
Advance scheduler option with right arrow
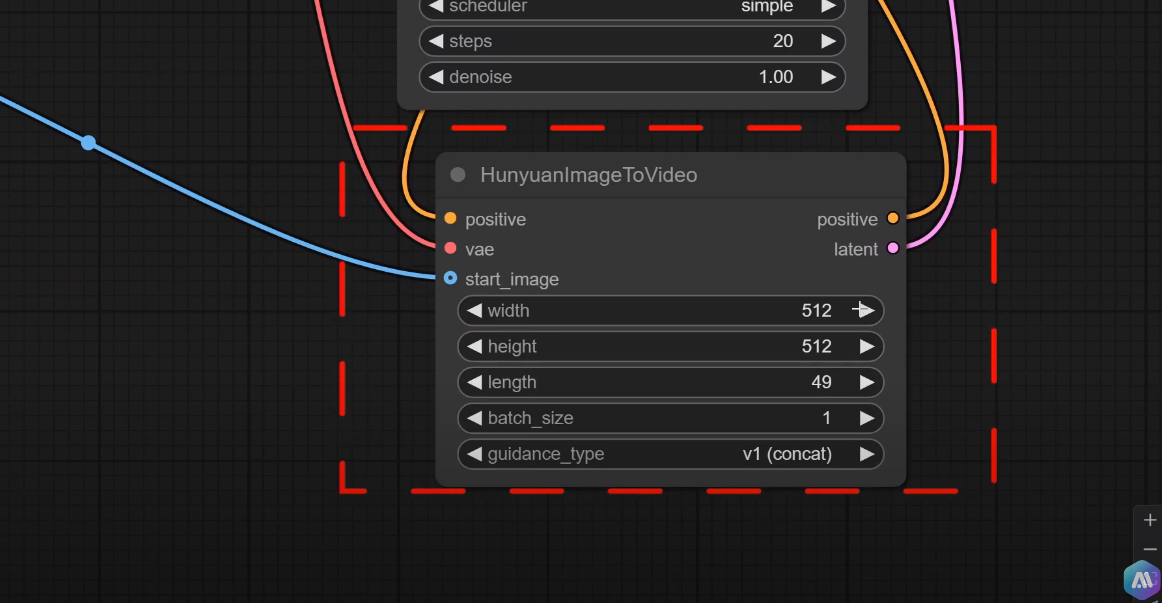[x=828, y=6]
